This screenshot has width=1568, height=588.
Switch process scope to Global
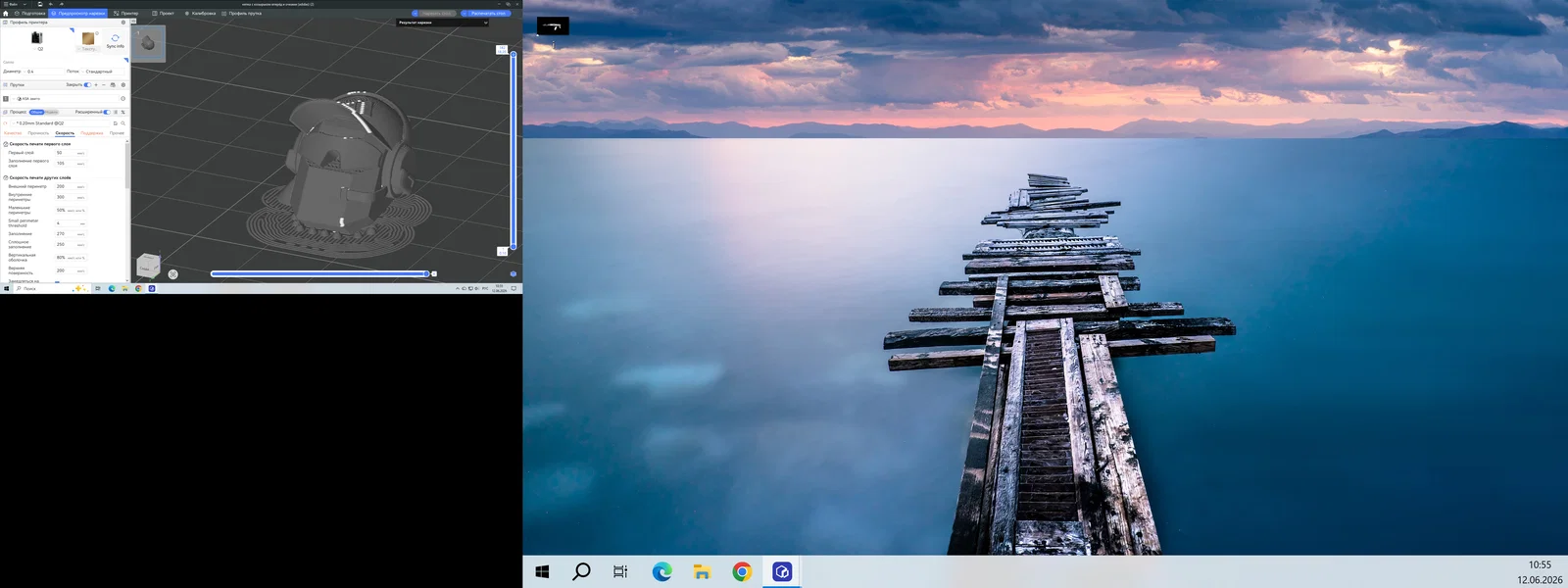[37, 112]
